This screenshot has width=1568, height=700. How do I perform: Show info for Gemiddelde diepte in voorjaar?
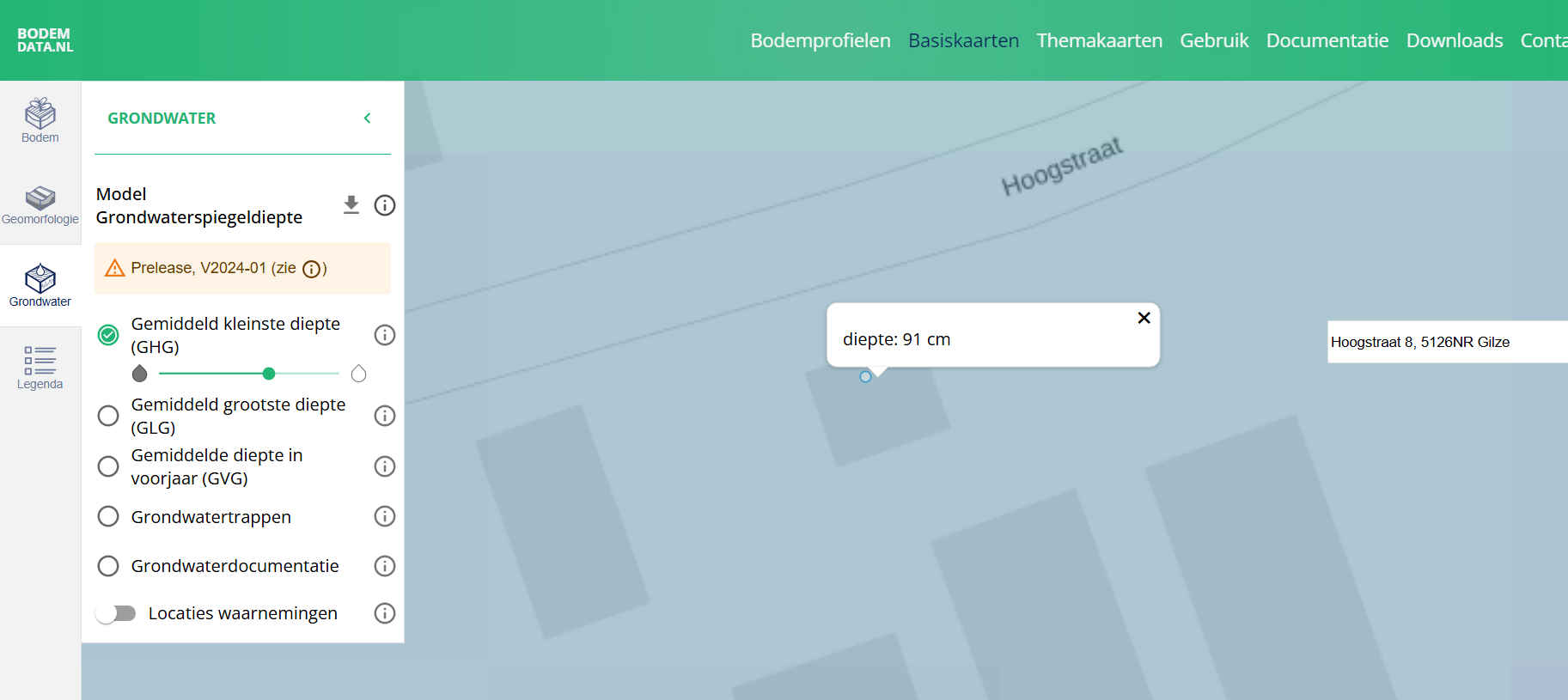385,466
